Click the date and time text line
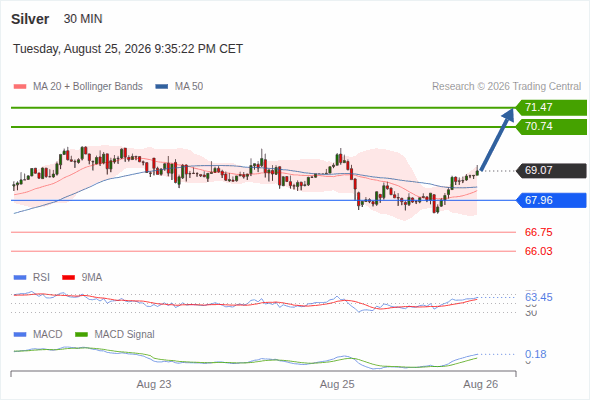Viewport: 590px width, 400px height. [128, 49]
